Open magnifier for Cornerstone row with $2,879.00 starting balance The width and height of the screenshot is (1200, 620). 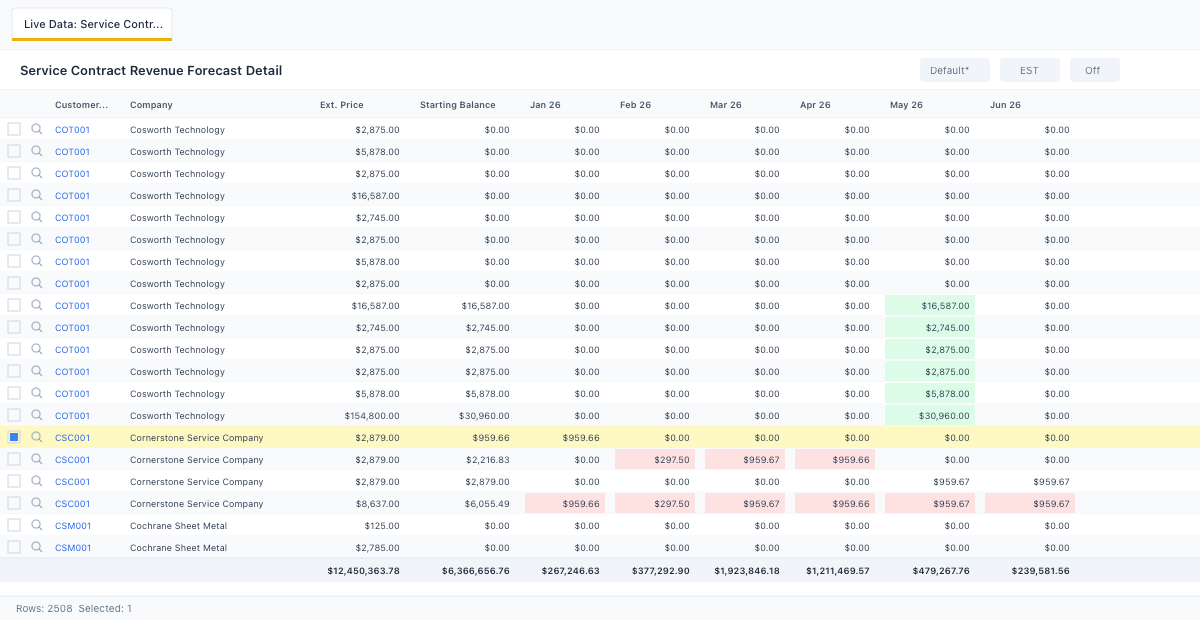(37, 481)
